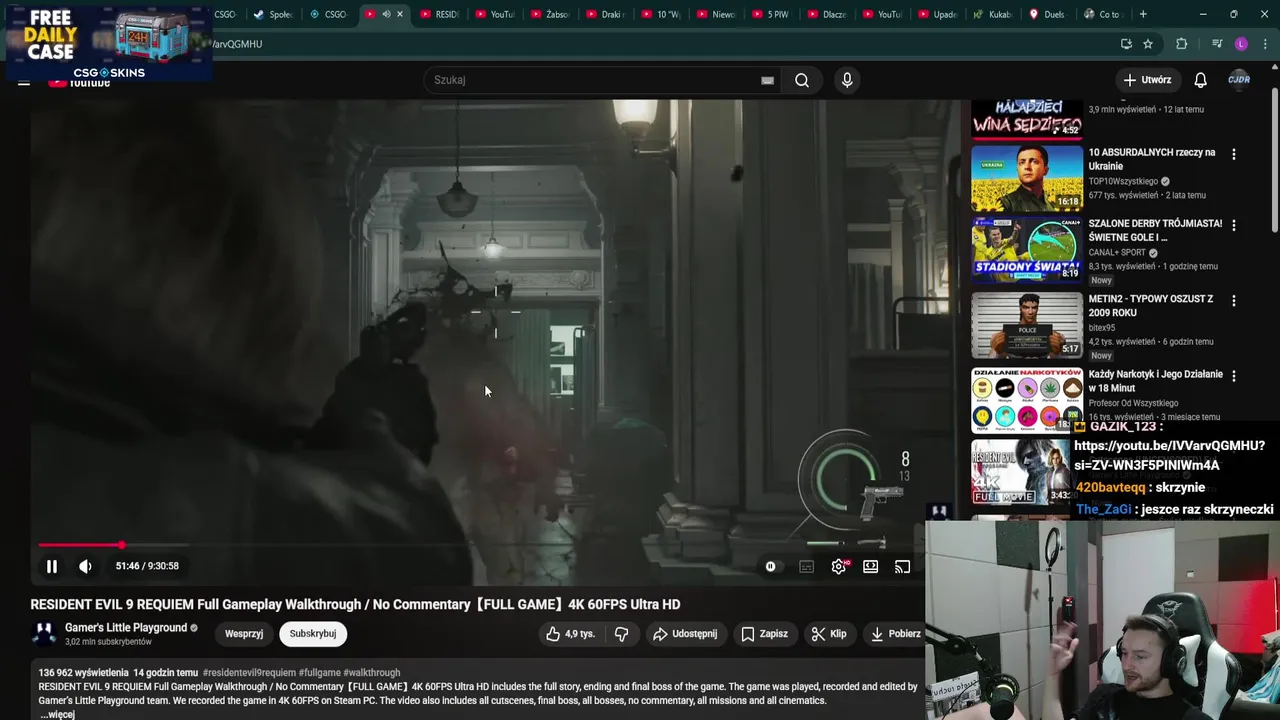Viewport: 1280px width, 720px height.
Task: Click the magnifier search button
Action: coord(802,80)
